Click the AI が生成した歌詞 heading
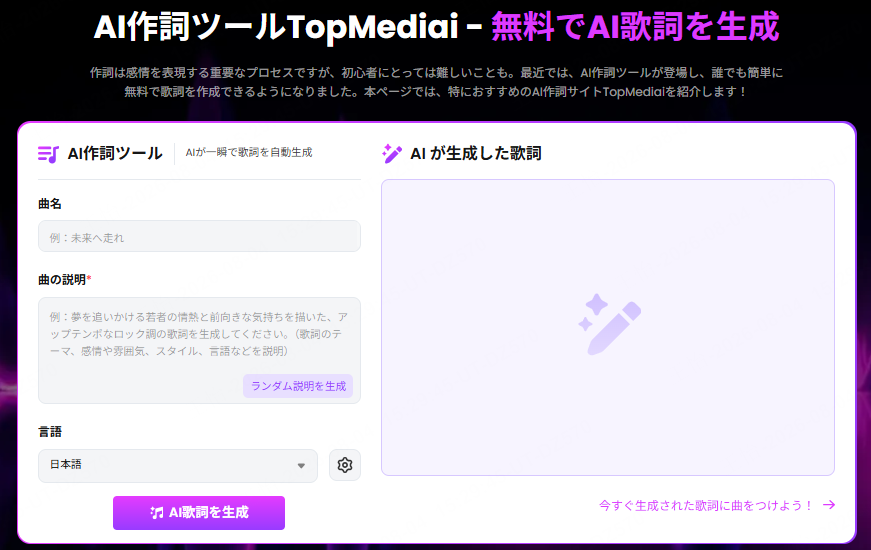Image resolution: width=871 pixels, height=550 pixels. (x=476, y=153)
